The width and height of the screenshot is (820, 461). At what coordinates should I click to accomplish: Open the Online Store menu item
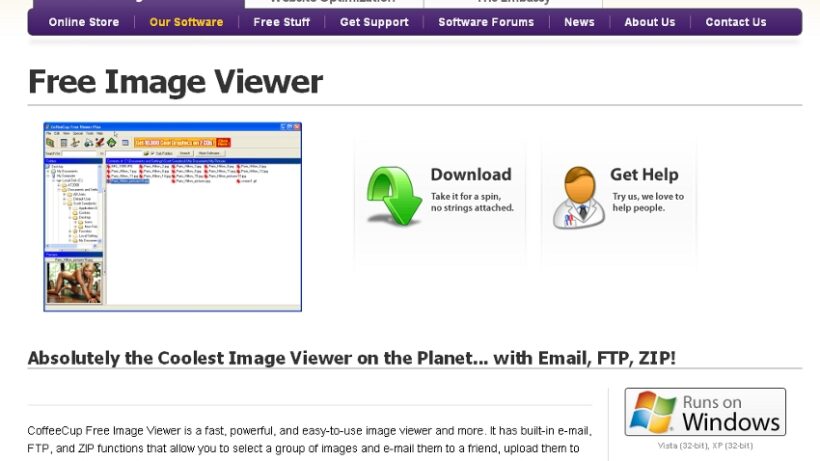pyautogui.click(x=84, y=22)
